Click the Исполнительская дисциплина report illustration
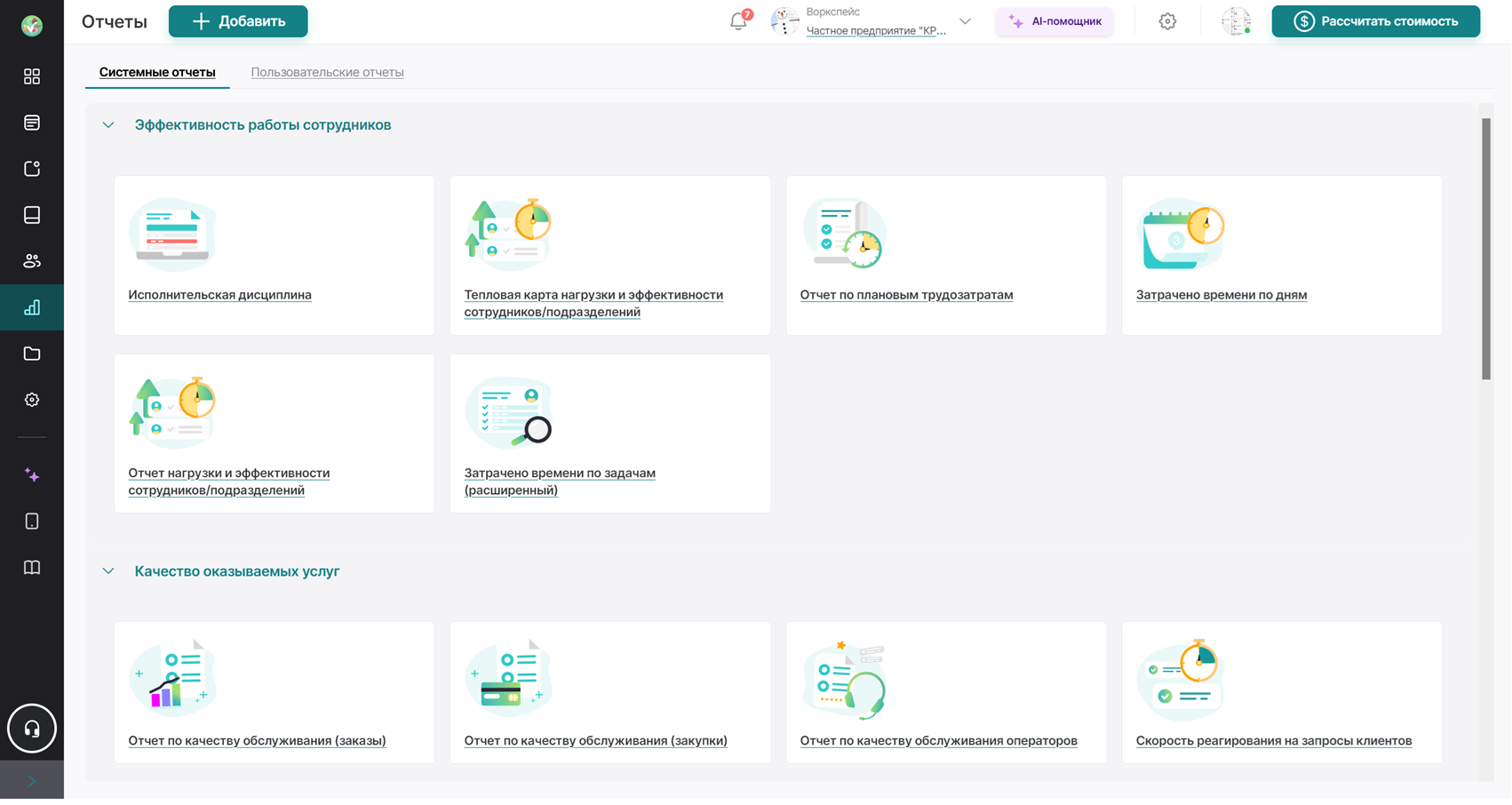The image size is (1512, 805). [x=172, y=235]
